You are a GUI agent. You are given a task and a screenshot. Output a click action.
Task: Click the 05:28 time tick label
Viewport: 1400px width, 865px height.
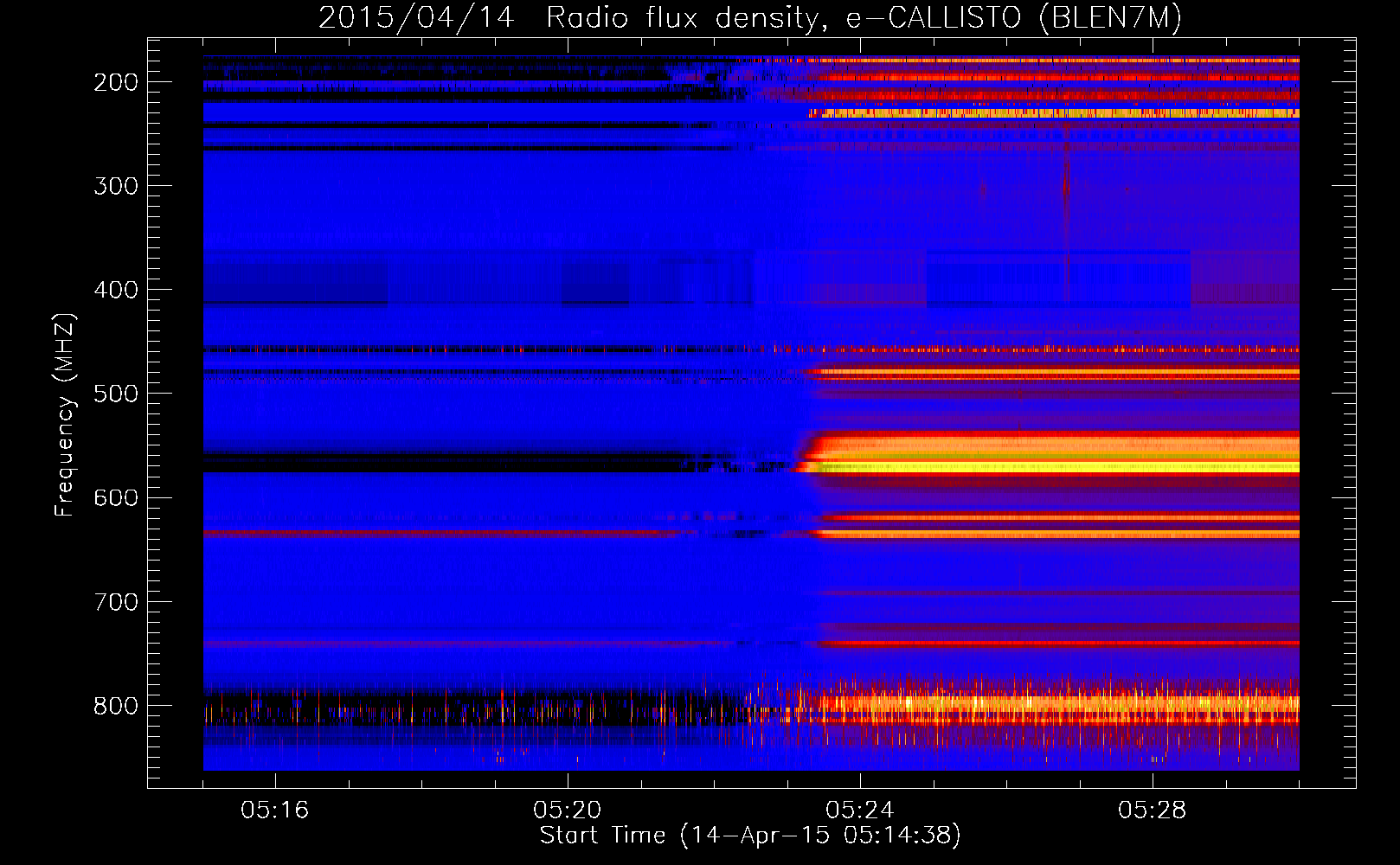coord(1153,810)
